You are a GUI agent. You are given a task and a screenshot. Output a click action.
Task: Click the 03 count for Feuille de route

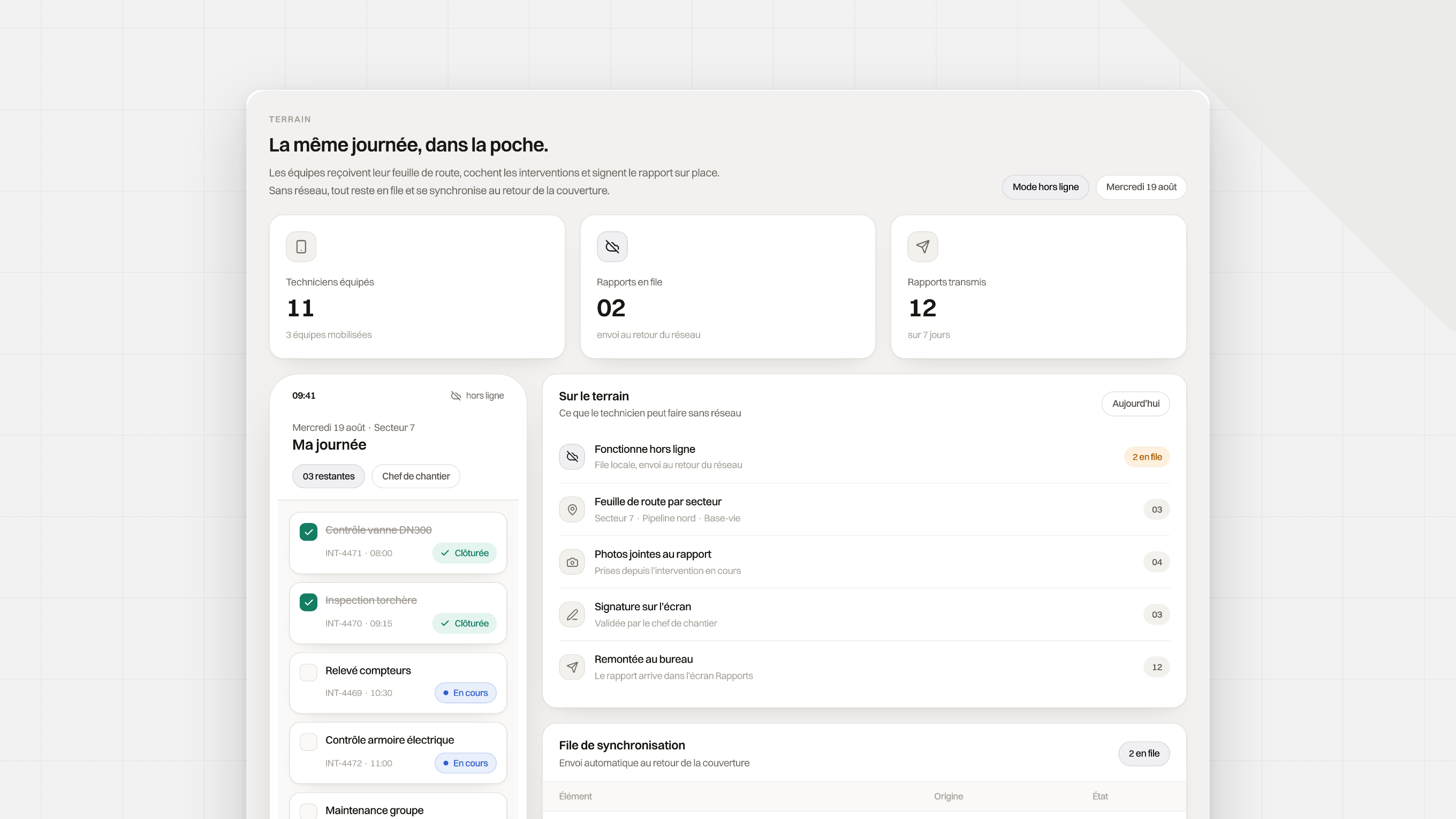[x=1156, y=509]
